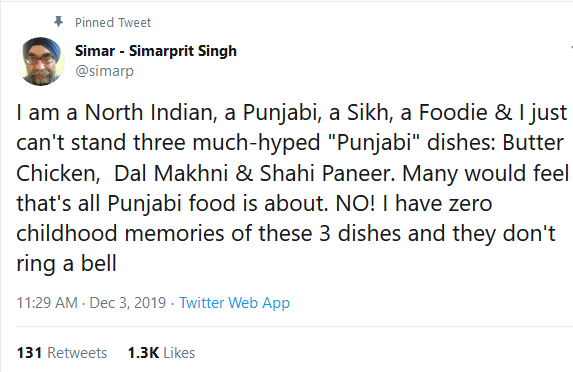The width and height of the screenshot is (573, 372).
Task: Click the Pinned Tweet label
Action: [113, 23]
